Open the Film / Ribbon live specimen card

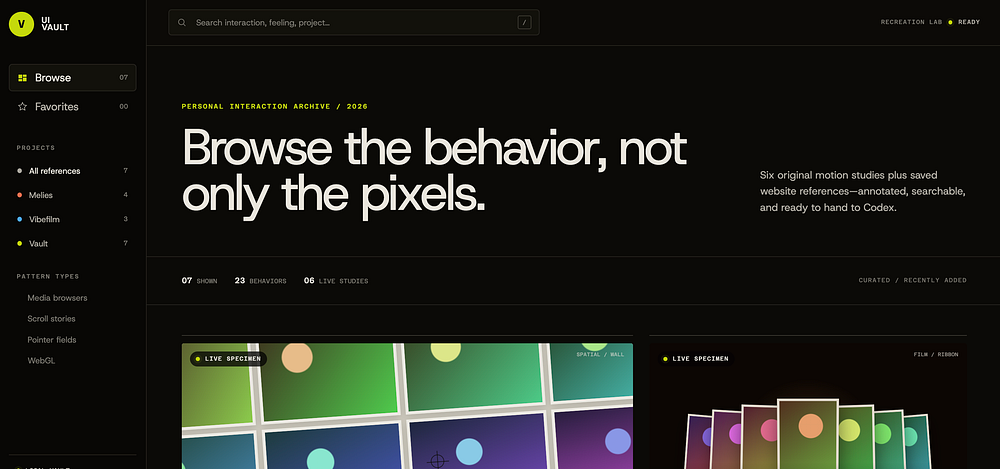point(808,406)
